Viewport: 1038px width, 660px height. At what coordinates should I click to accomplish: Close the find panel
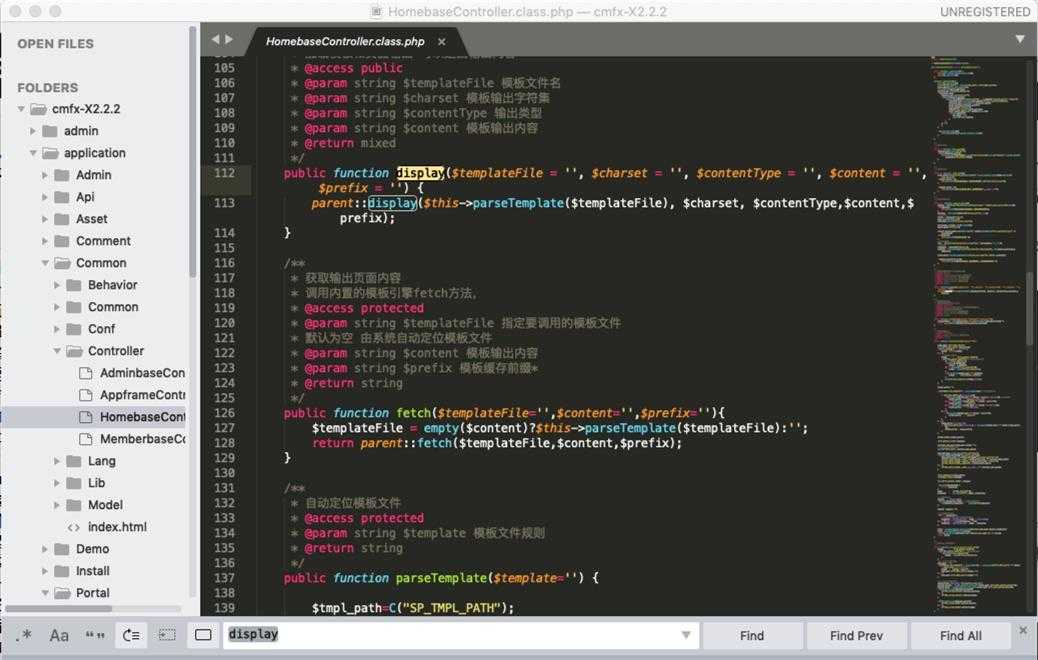[x=1023, y=630]
